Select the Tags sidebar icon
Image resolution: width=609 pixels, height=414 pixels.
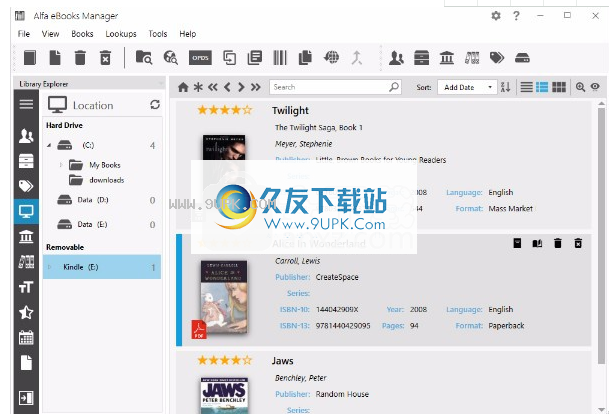[26, 186]
